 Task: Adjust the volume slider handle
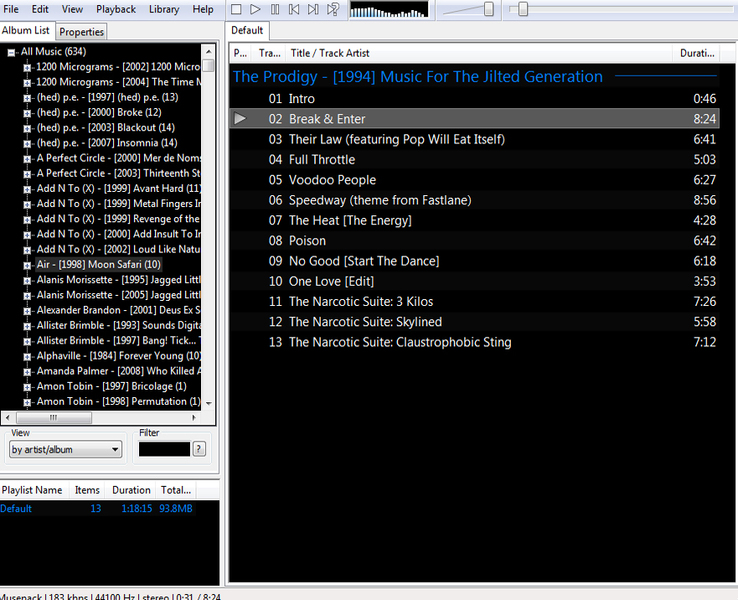point(489,9)
